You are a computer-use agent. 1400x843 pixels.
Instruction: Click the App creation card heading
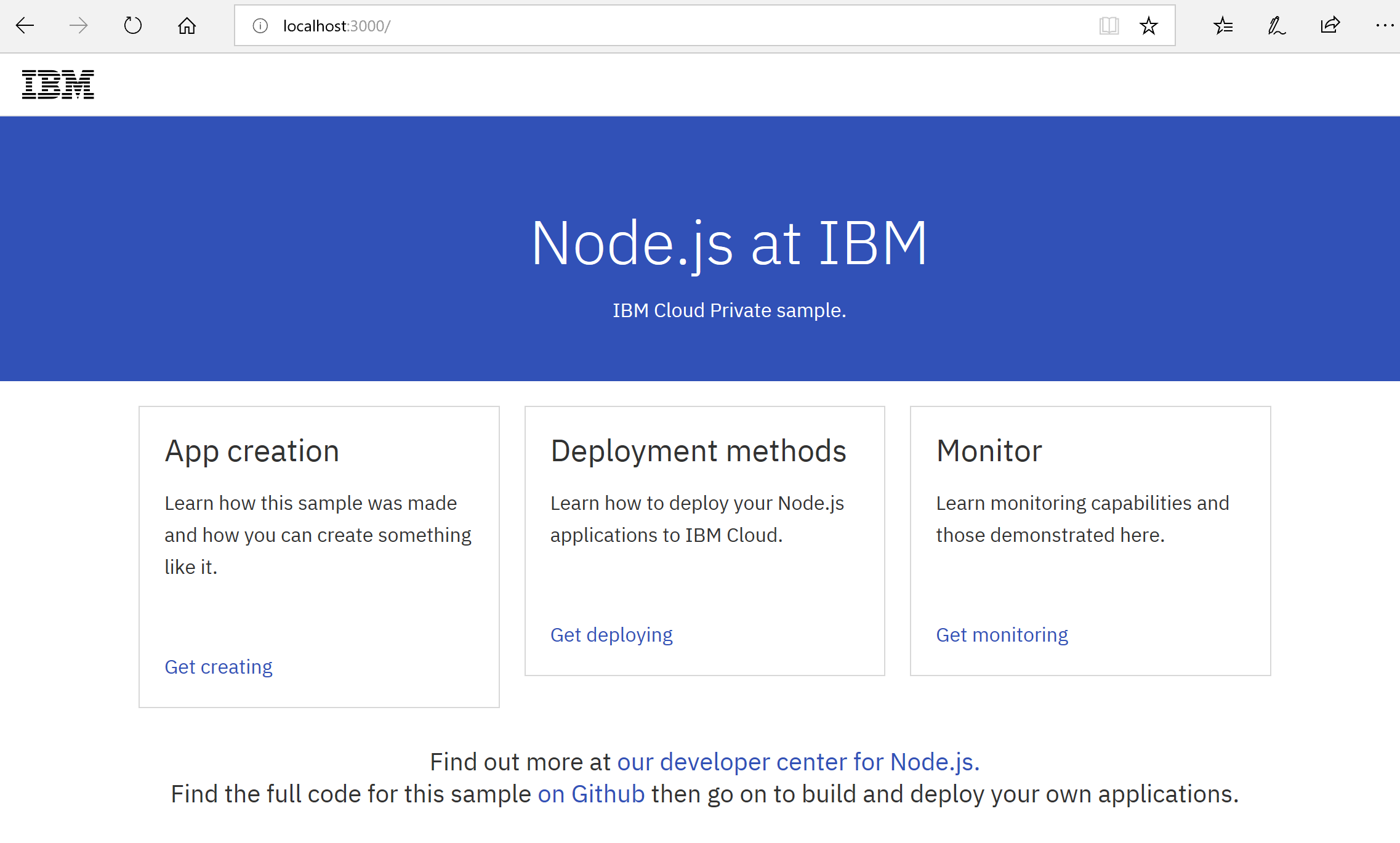[252, 451]
